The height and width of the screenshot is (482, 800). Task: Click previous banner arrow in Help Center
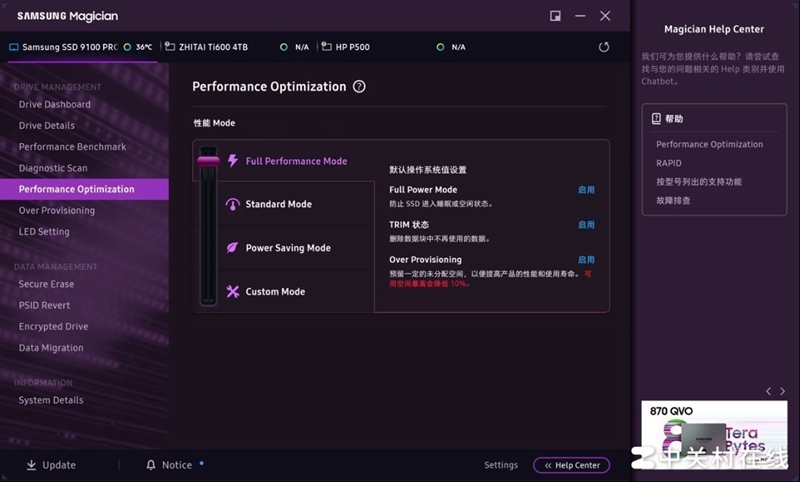768,391
